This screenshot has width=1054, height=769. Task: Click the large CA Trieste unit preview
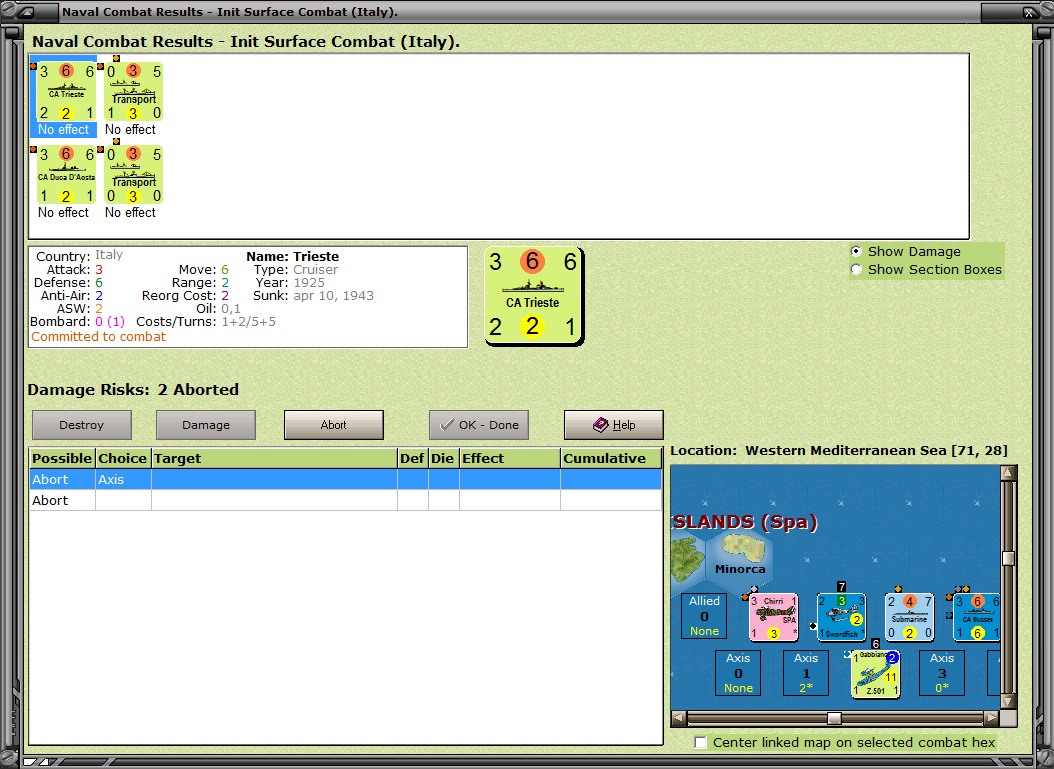[x=534, y=296]
